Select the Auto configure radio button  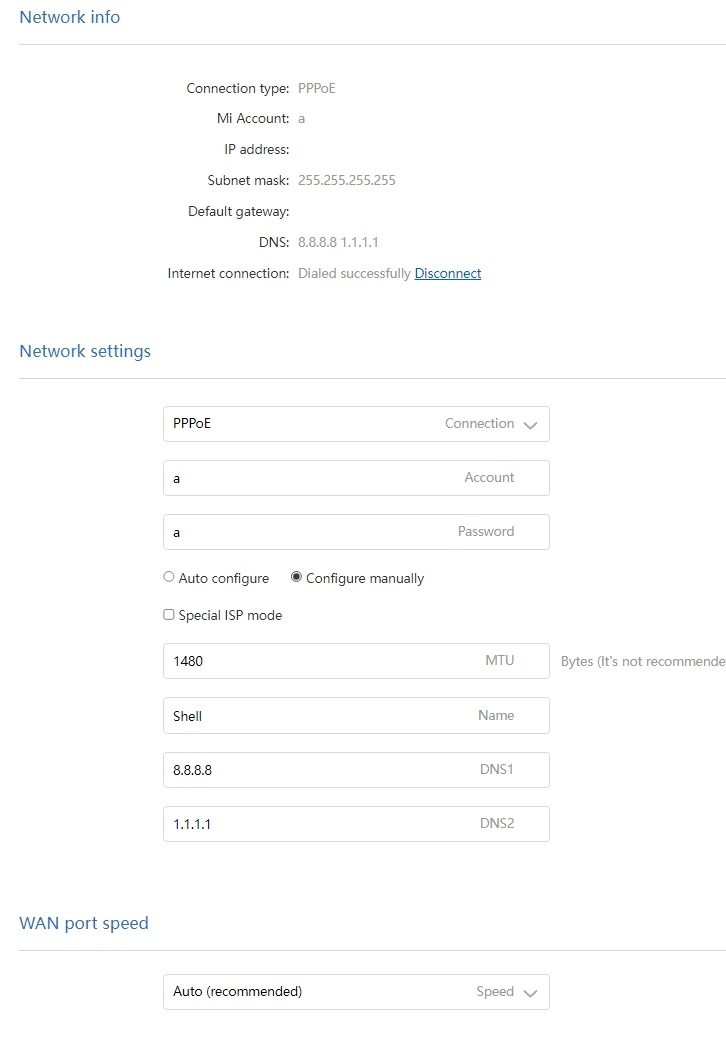tap(168, 576)
